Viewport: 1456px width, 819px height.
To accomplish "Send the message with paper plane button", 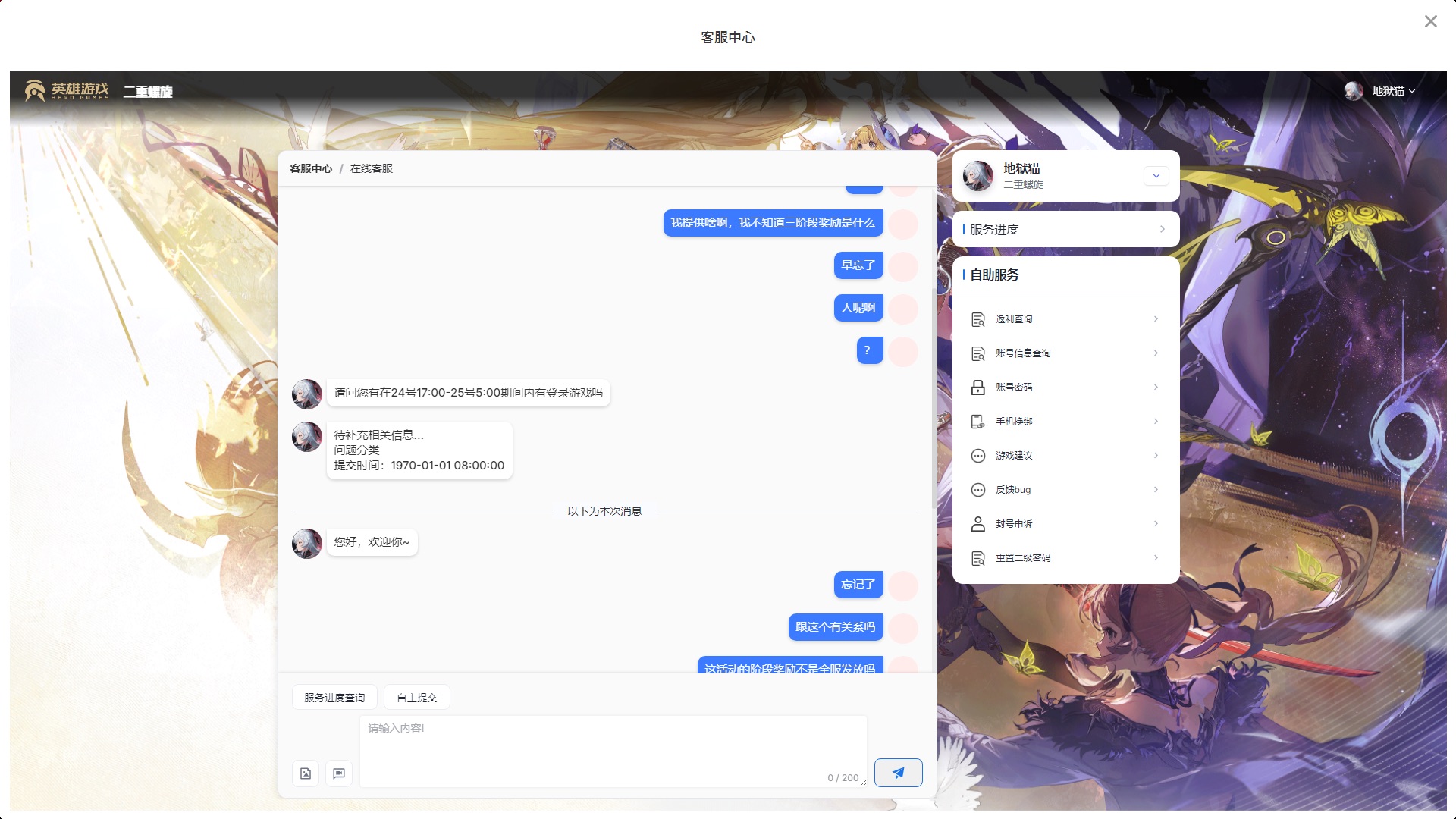I will 899,773.
